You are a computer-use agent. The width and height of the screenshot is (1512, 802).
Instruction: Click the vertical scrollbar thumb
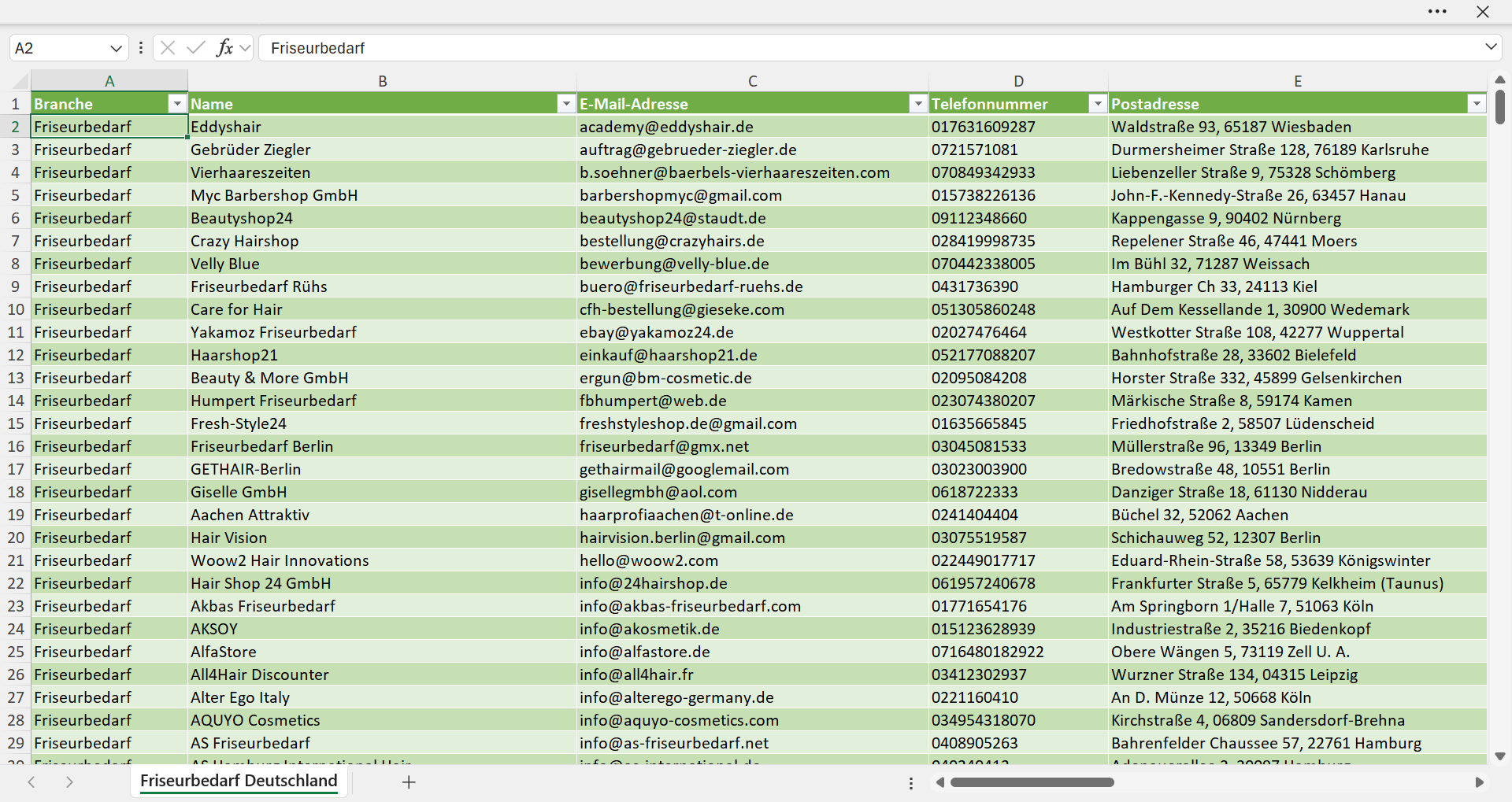tap(1500, 107)
